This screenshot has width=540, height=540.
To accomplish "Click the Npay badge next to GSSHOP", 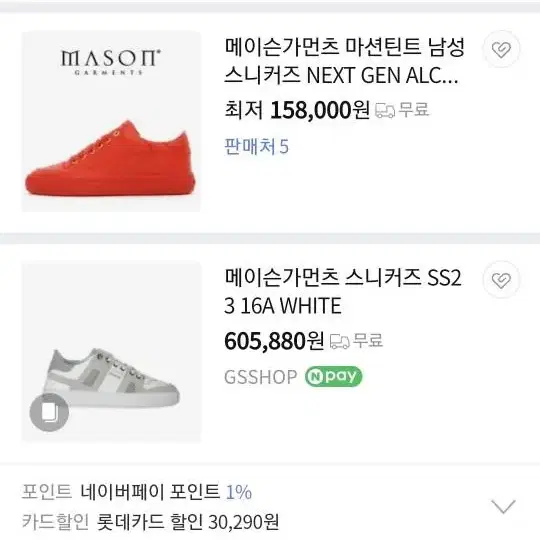I will tap(333, 376).
